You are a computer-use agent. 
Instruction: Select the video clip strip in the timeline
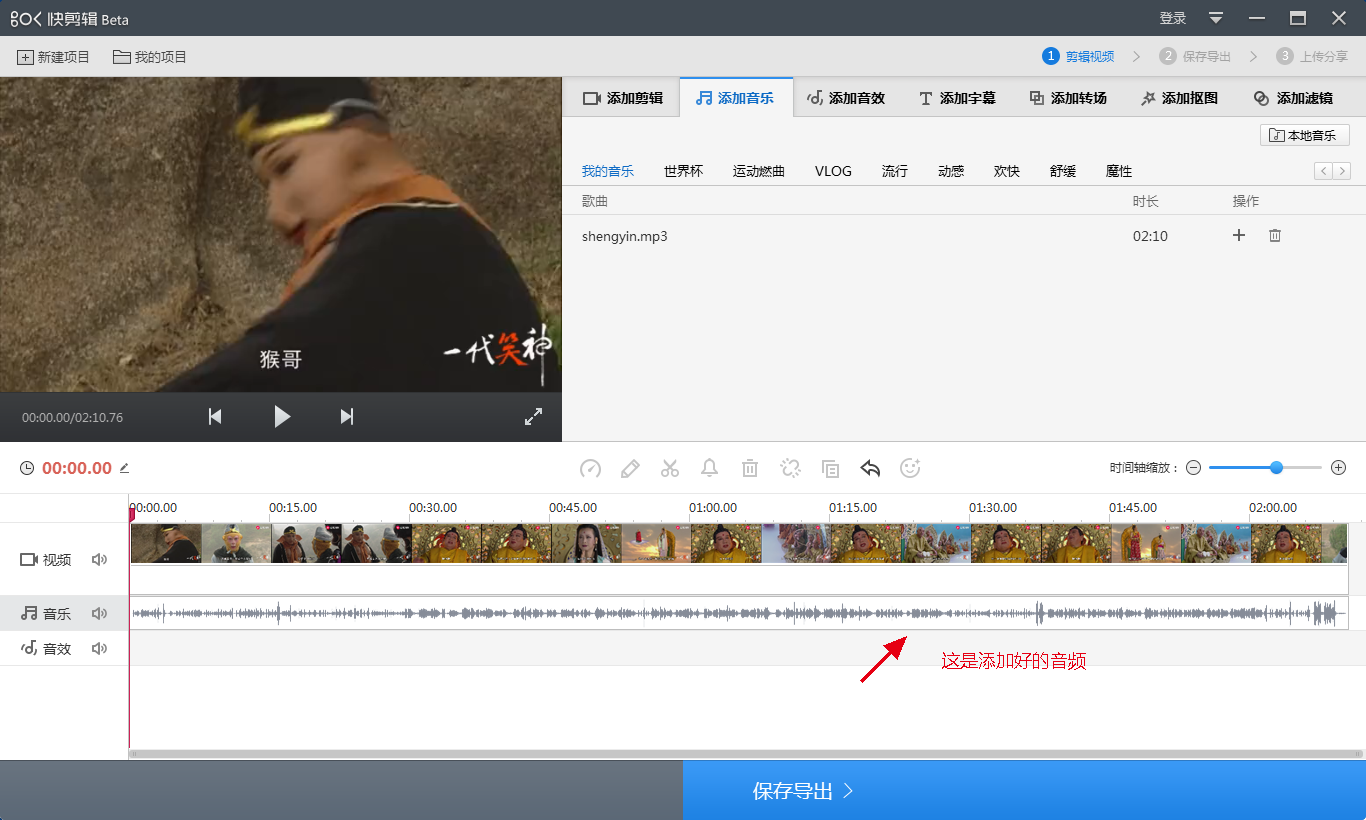point(739,543)
